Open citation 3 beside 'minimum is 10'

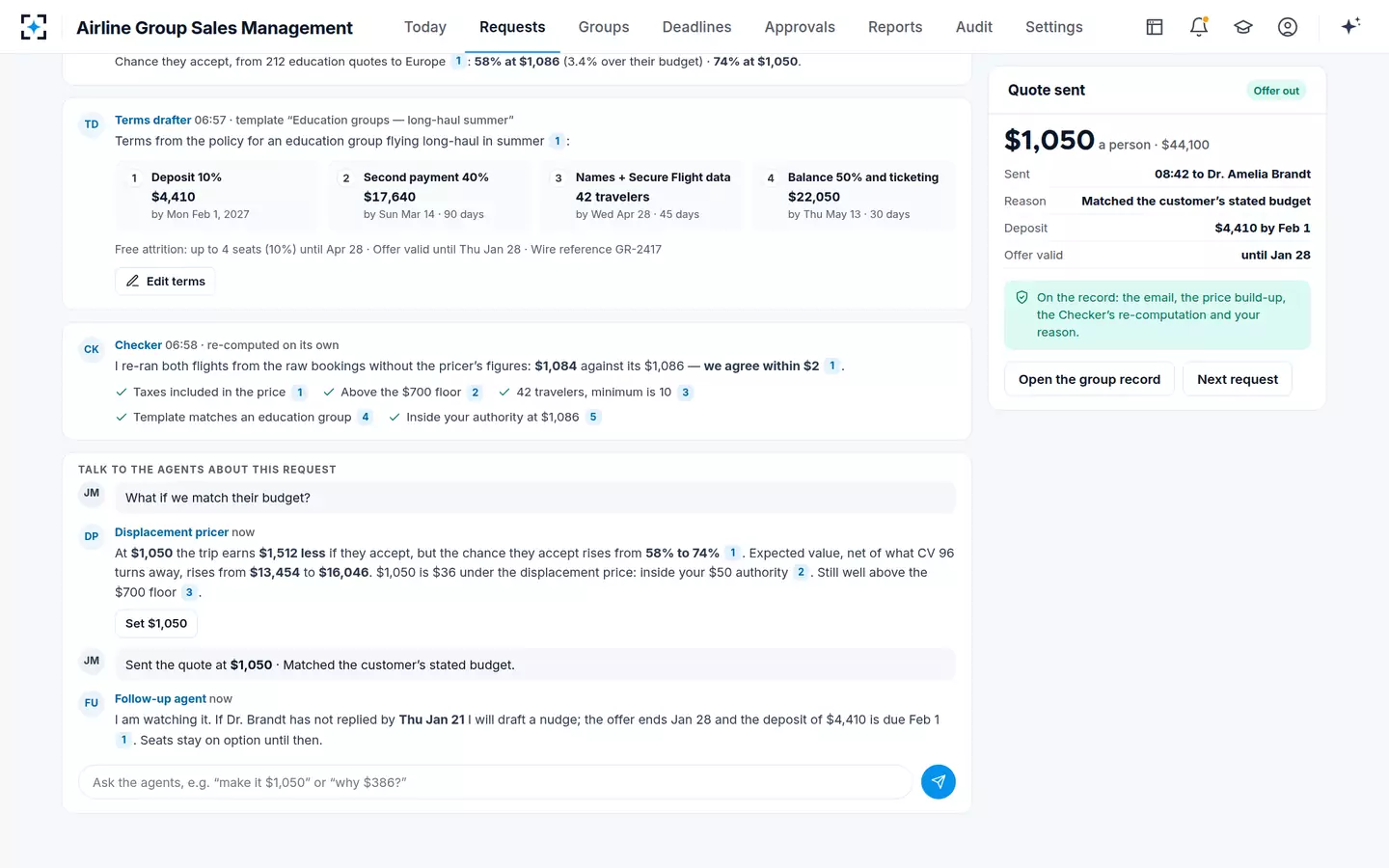coord(686,393)
